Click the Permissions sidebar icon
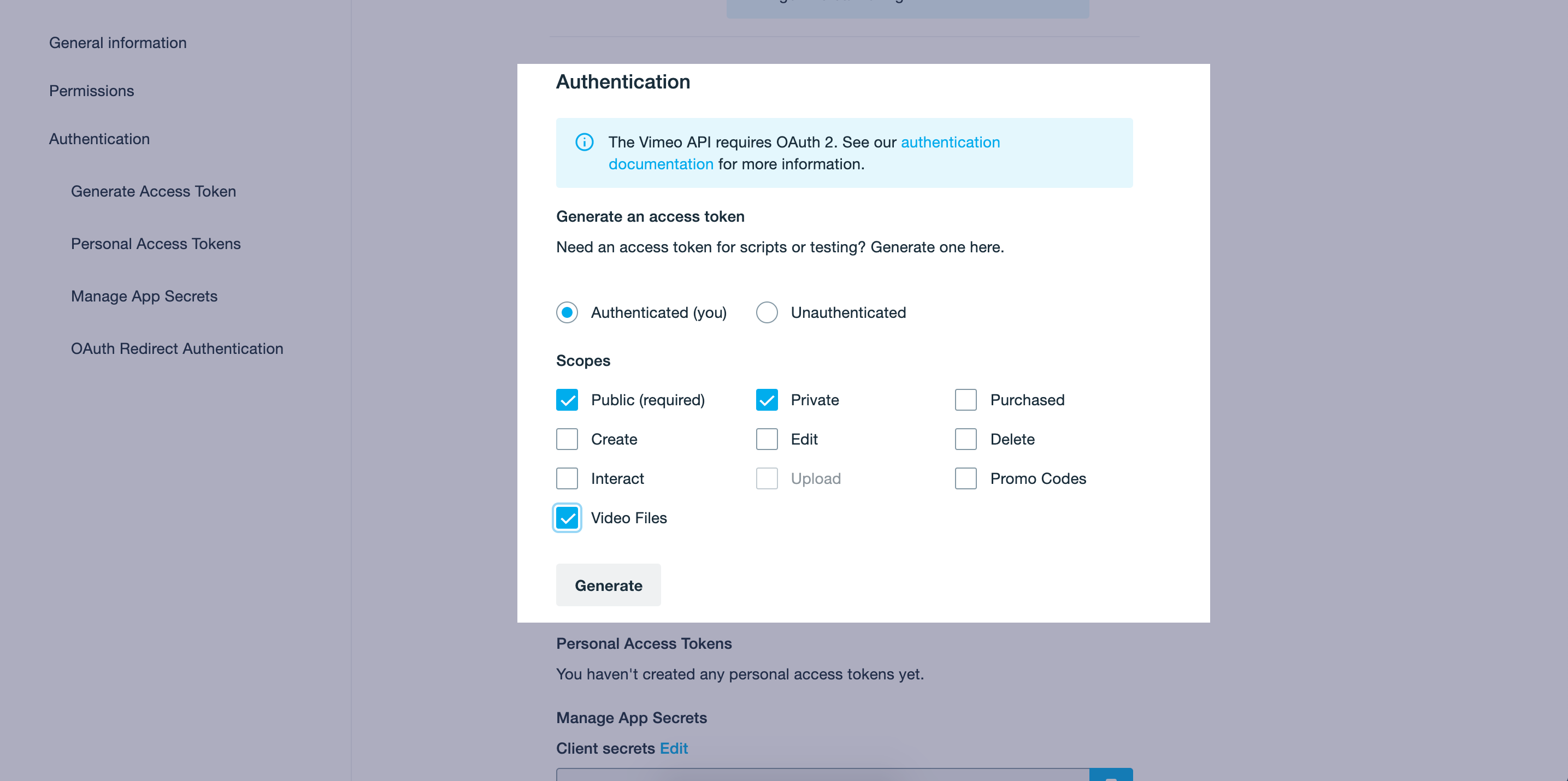Image resolution: width=1568 pixels, height=781 pixels. pos(92,90)
